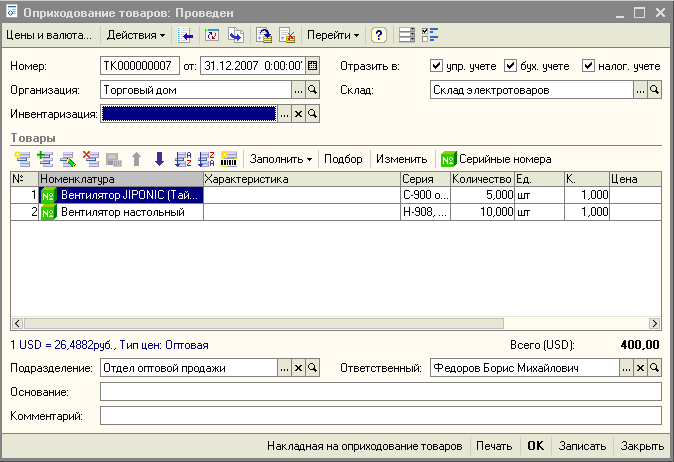Uncheck the налог. учете checkbox
674x462 pixels.
pyautogui.click(x=588, y=66)
